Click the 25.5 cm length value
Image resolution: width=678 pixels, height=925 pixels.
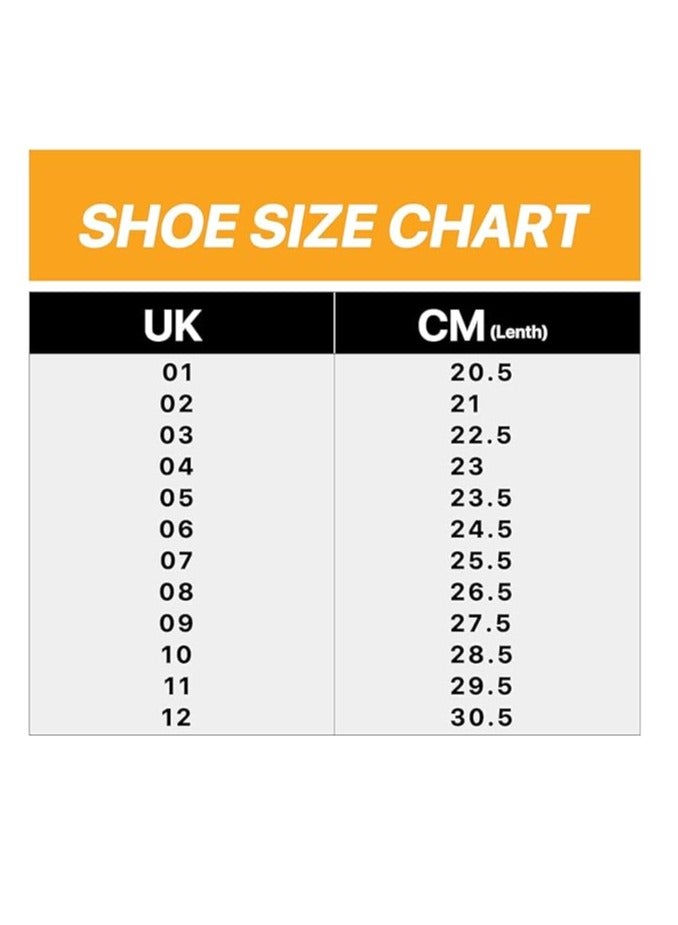(481, 561)
